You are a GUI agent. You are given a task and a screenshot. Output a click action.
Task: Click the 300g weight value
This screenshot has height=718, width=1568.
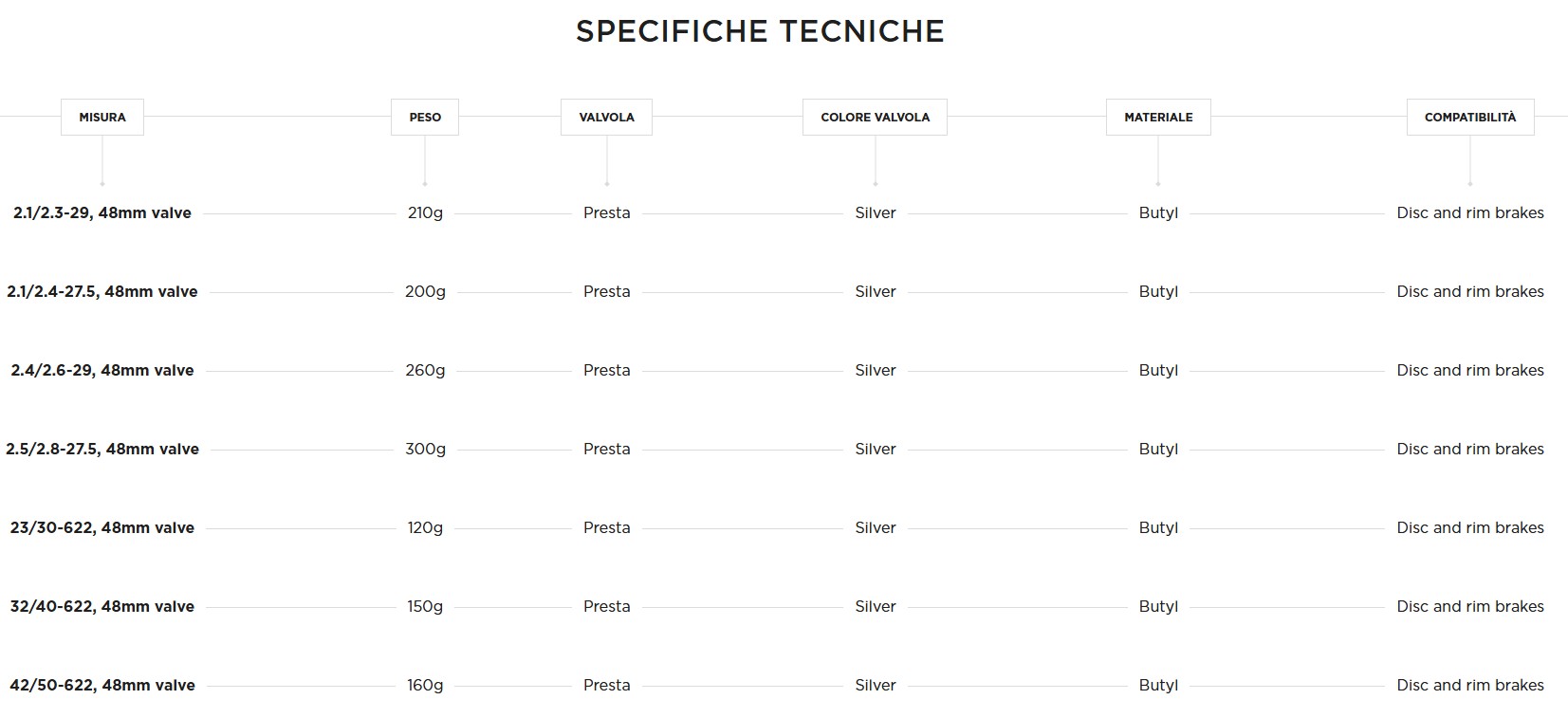(425, 450)
